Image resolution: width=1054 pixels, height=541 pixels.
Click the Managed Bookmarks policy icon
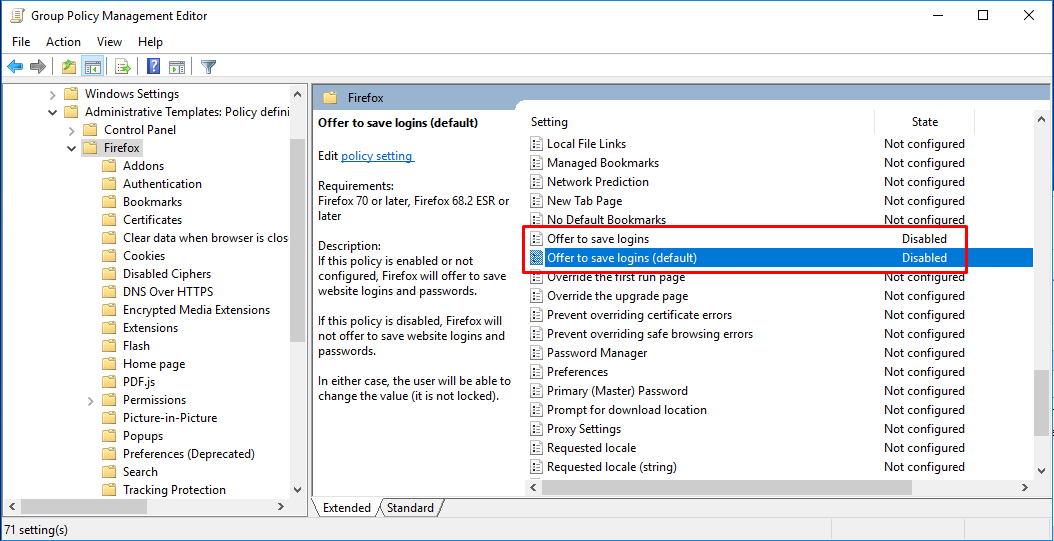[536, 163]
